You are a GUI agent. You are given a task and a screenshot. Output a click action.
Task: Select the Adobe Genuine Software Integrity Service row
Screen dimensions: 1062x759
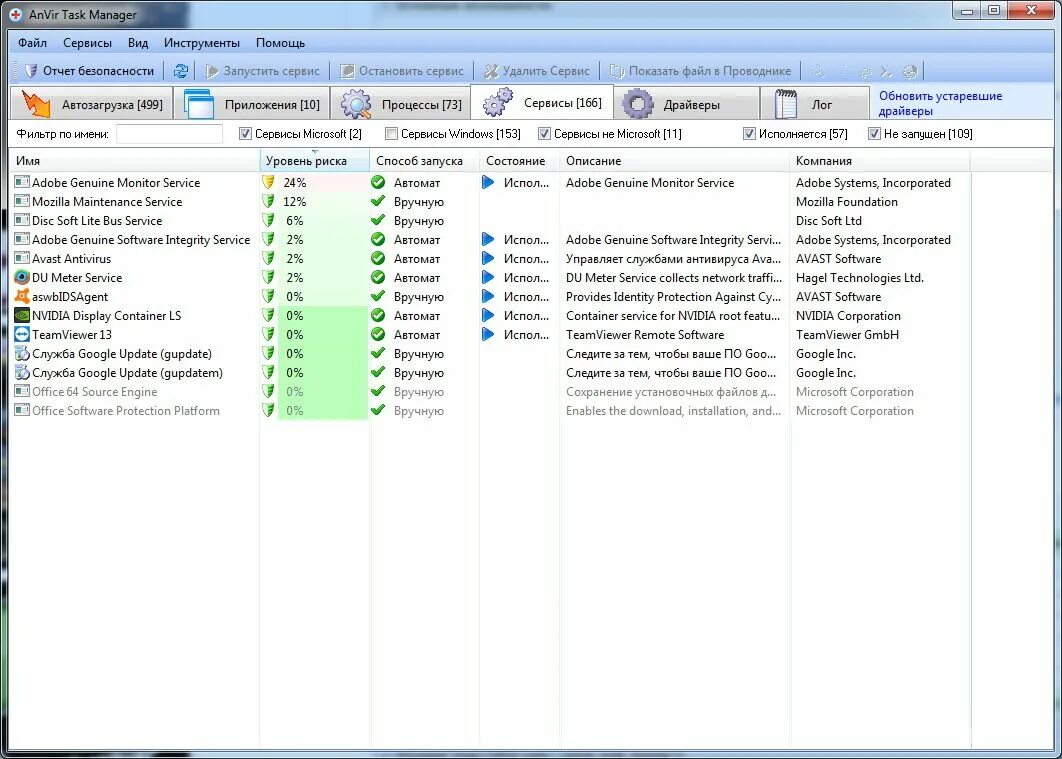coord(491,240)
